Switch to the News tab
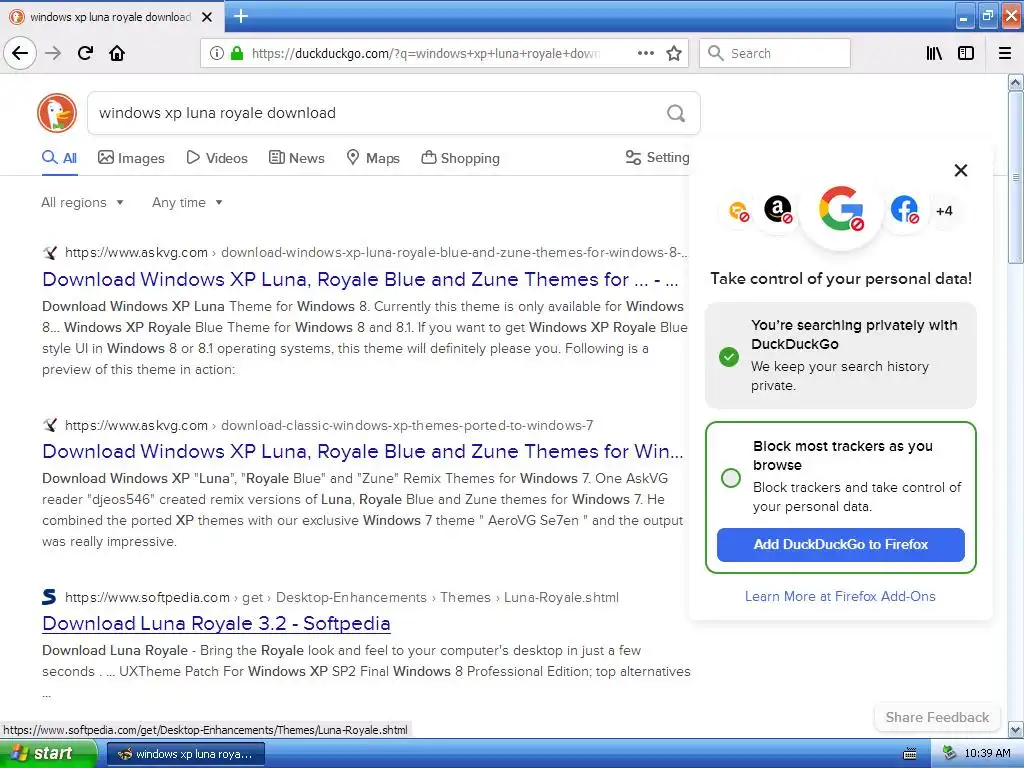Viewport: 1024px width, 768px height. click(296, 157)
